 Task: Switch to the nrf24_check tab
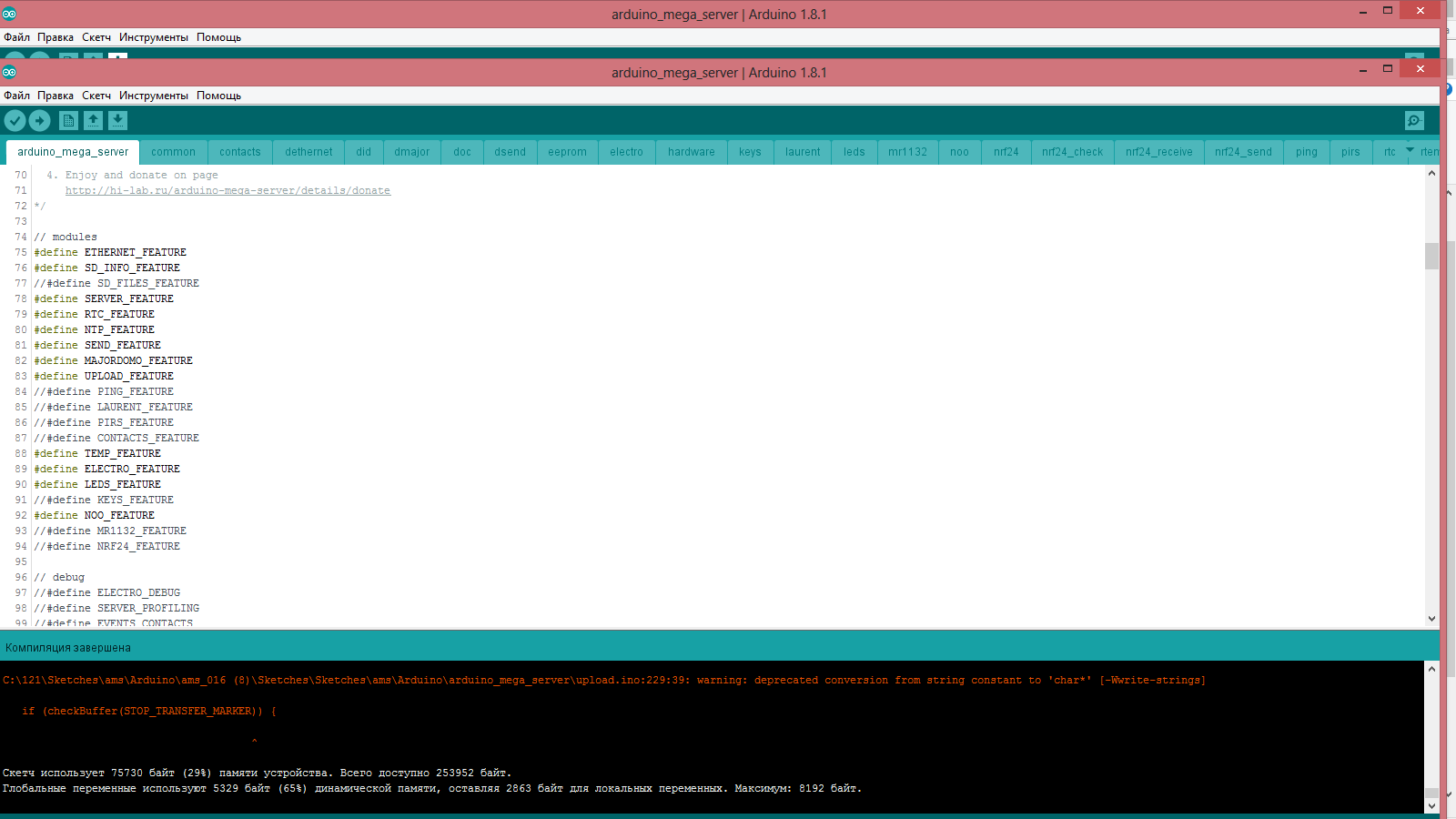1072,152
